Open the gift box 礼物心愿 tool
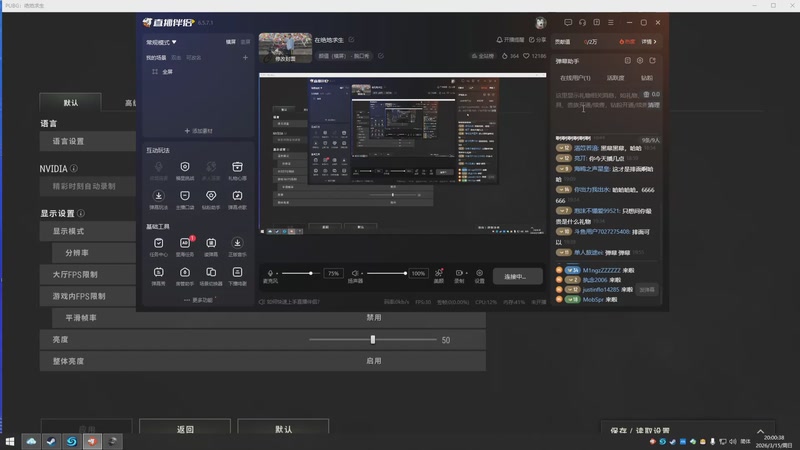The height and width of the screenshot is (450, 800). tap(237, 167)
